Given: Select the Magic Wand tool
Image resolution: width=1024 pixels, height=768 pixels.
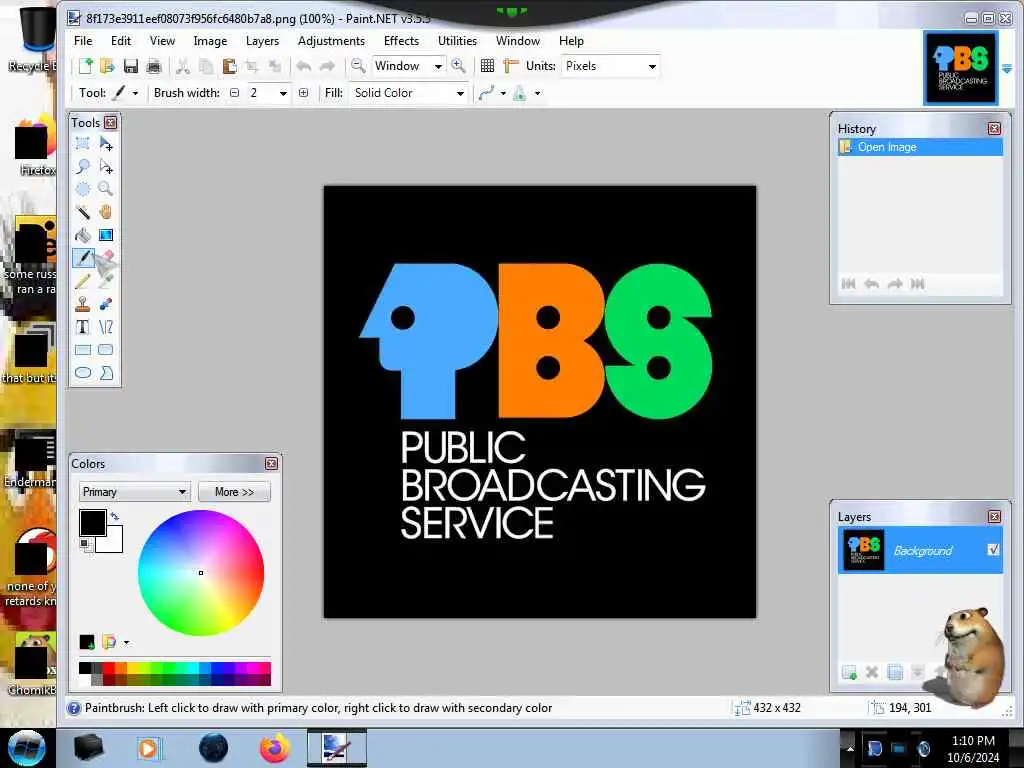Looking at the screenshot, I should pos(83,212).
